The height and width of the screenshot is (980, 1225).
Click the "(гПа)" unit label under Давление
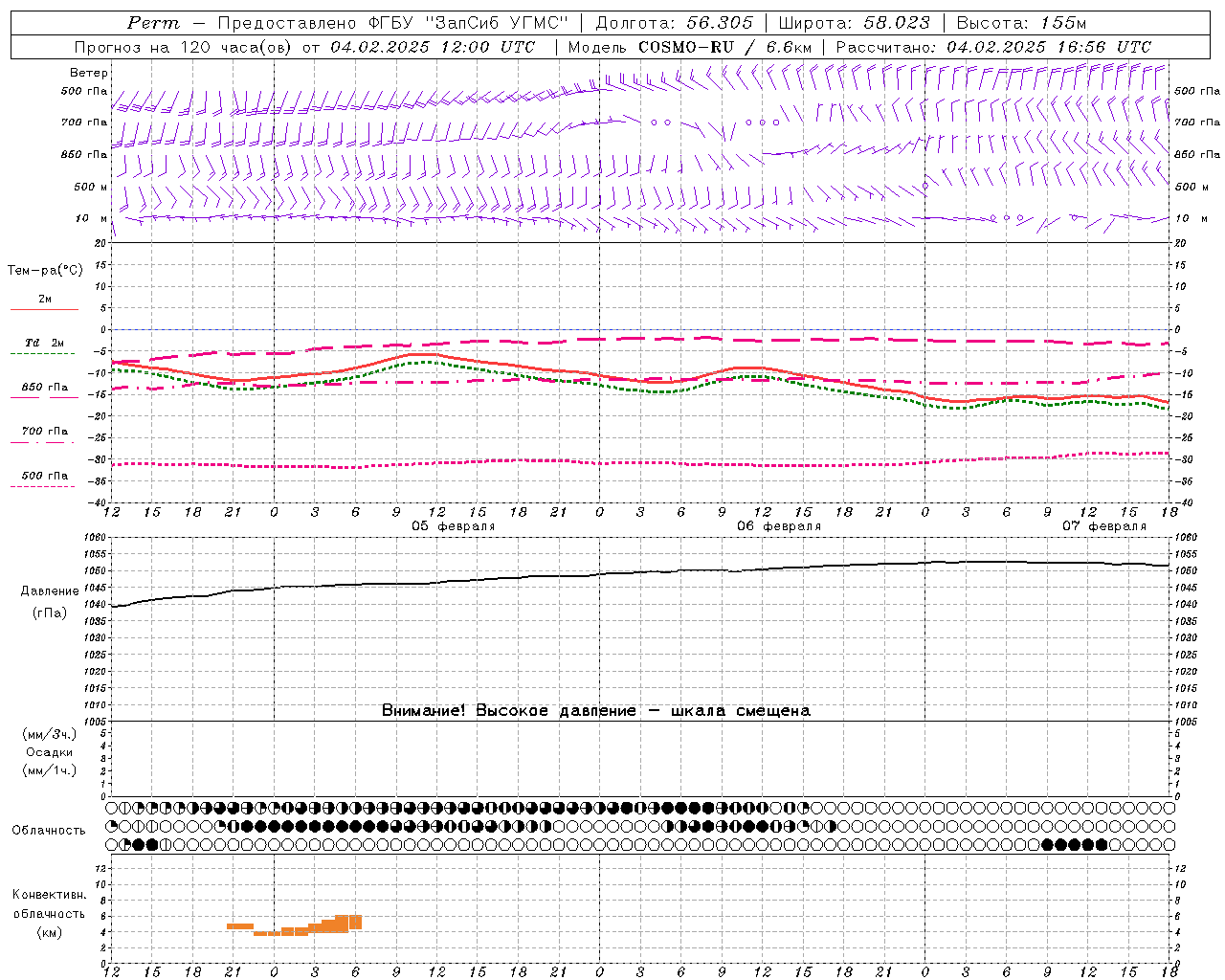50,613
